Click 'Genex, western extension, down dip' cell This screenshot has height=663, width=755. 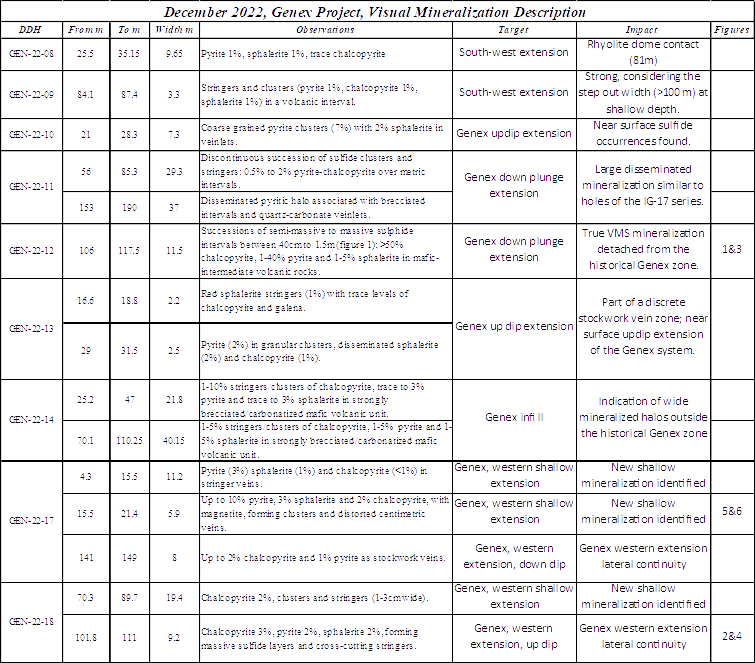coord(514,556)
